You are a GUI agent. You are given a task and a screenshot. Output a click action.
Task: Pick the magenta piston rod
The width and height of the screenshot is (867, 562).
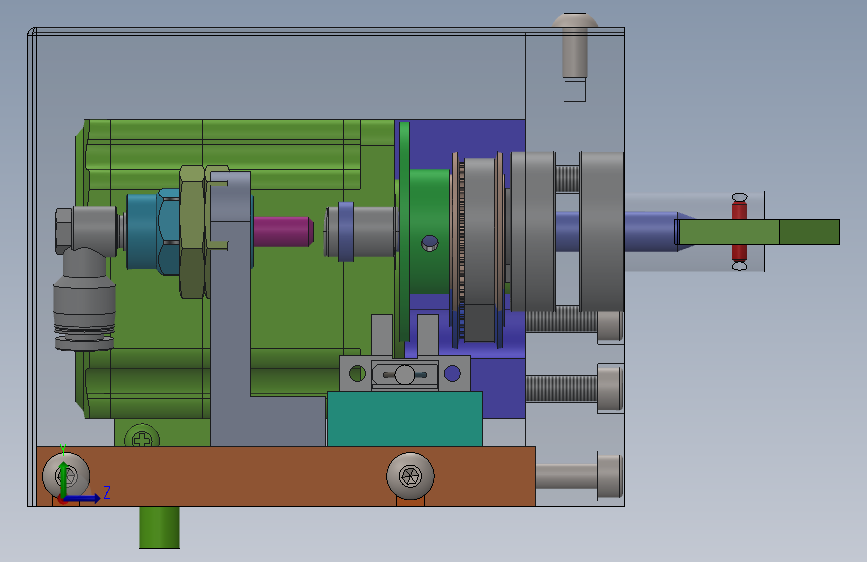pyautogui.click(x=284, y=231)
